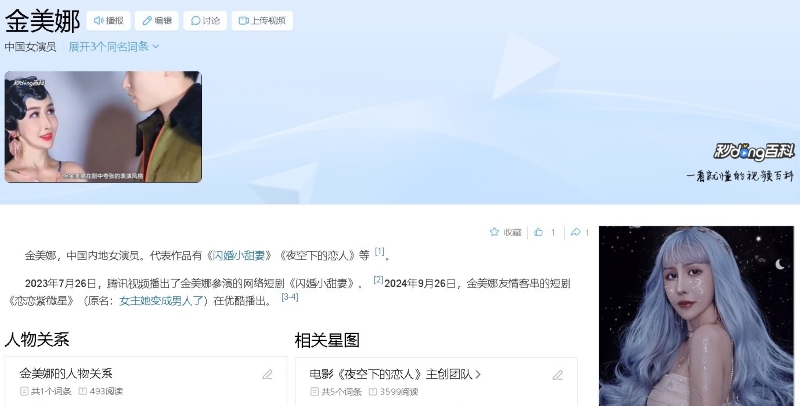Viewport: 800px width, 406px height.
Task: Open the 闪婚小甜妻 link
Action: [238, 256]
